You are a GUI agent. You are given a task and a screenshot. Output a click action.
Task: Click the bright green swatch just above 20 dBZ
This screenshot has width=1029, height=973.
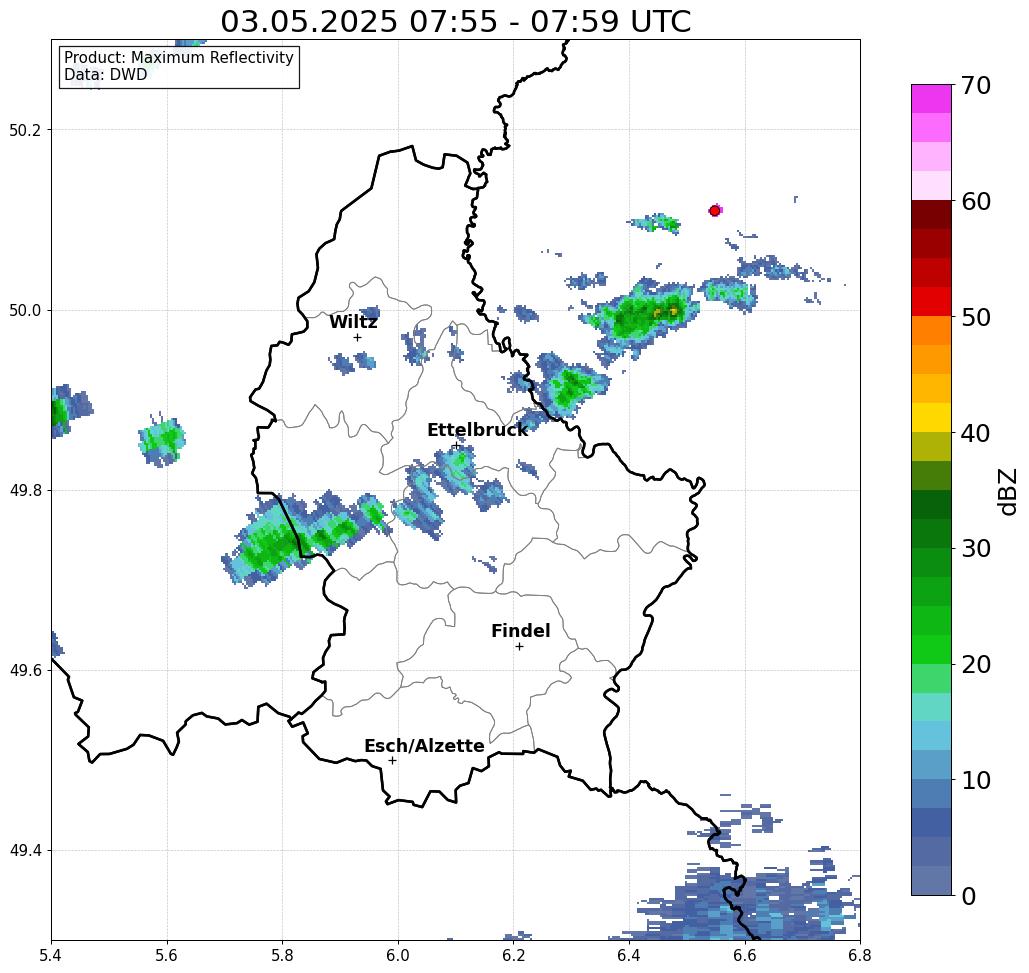931,649
